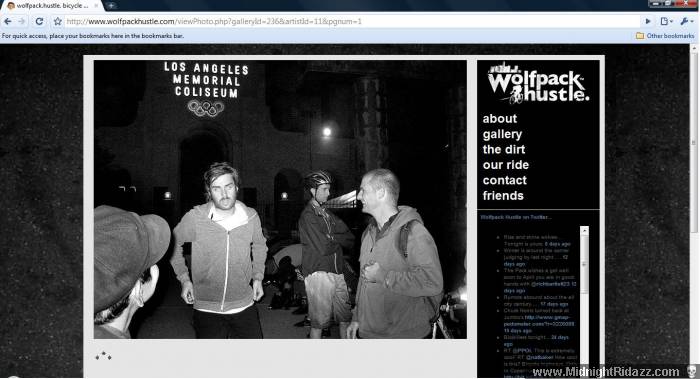
Task: Reload the current page
Action: (x=39, y=21)
